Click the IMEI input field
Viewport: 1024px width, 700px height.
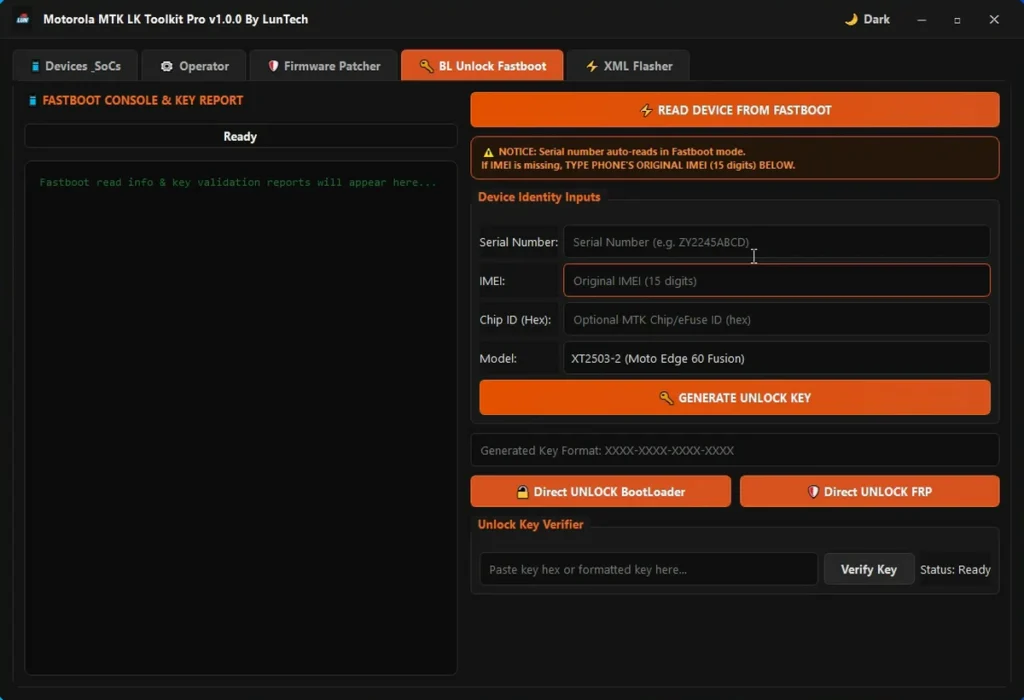coord(776,280)
